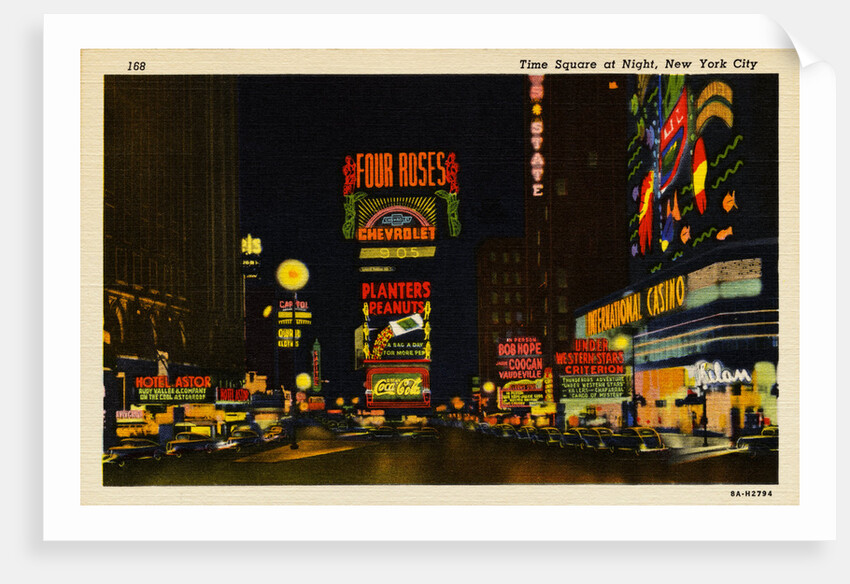The width and height of the screenshot is (850, 584).
Task: Click the Coca-Cola sign
Action: [x=397, y=387]
